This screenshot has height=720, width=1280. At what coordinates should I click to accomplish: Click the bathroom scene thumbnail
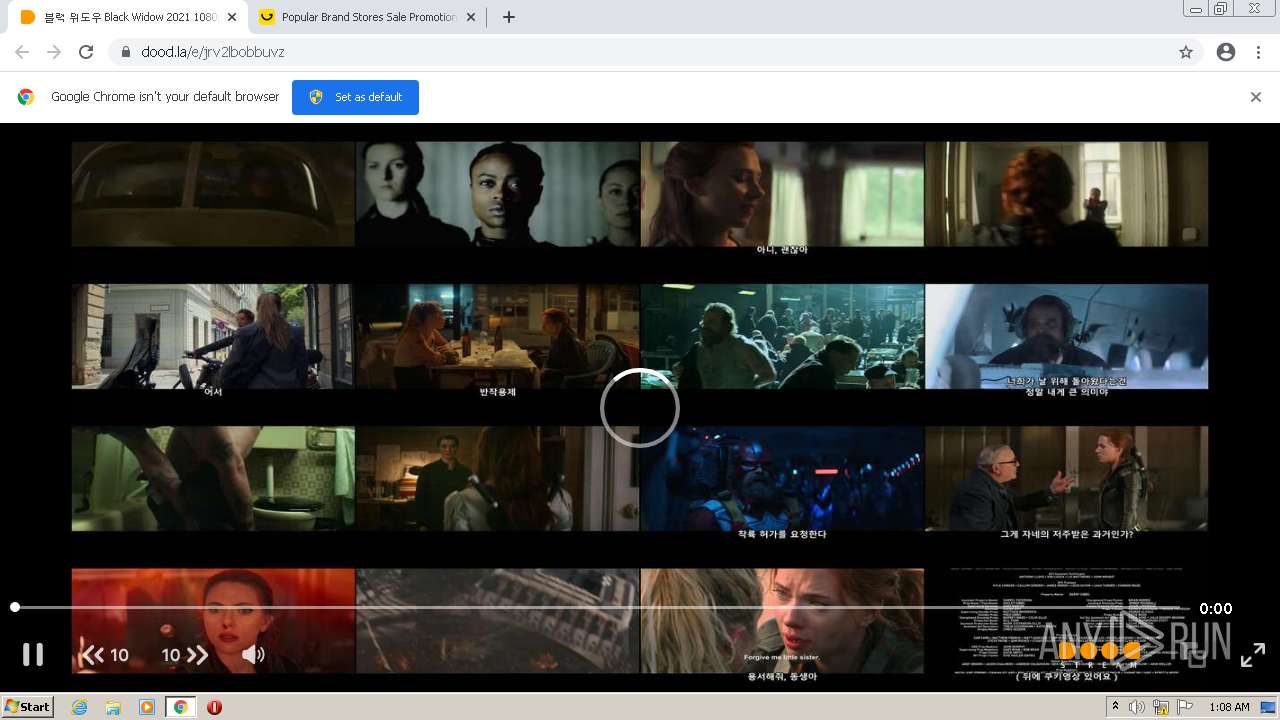[x=213, y=479]
